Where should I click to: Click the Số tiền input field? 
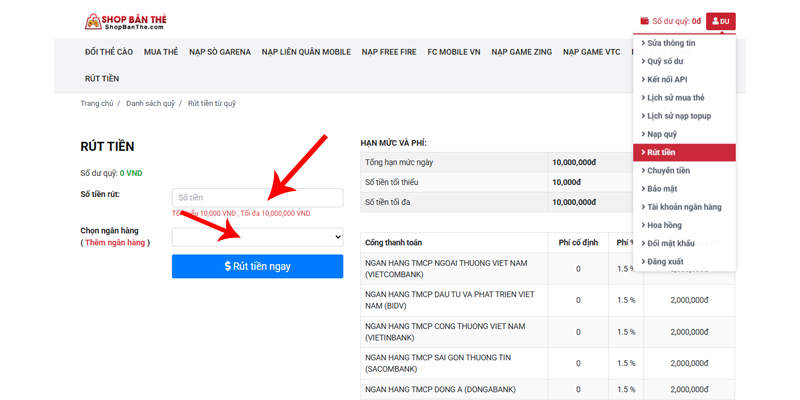[x=257, y=197]
